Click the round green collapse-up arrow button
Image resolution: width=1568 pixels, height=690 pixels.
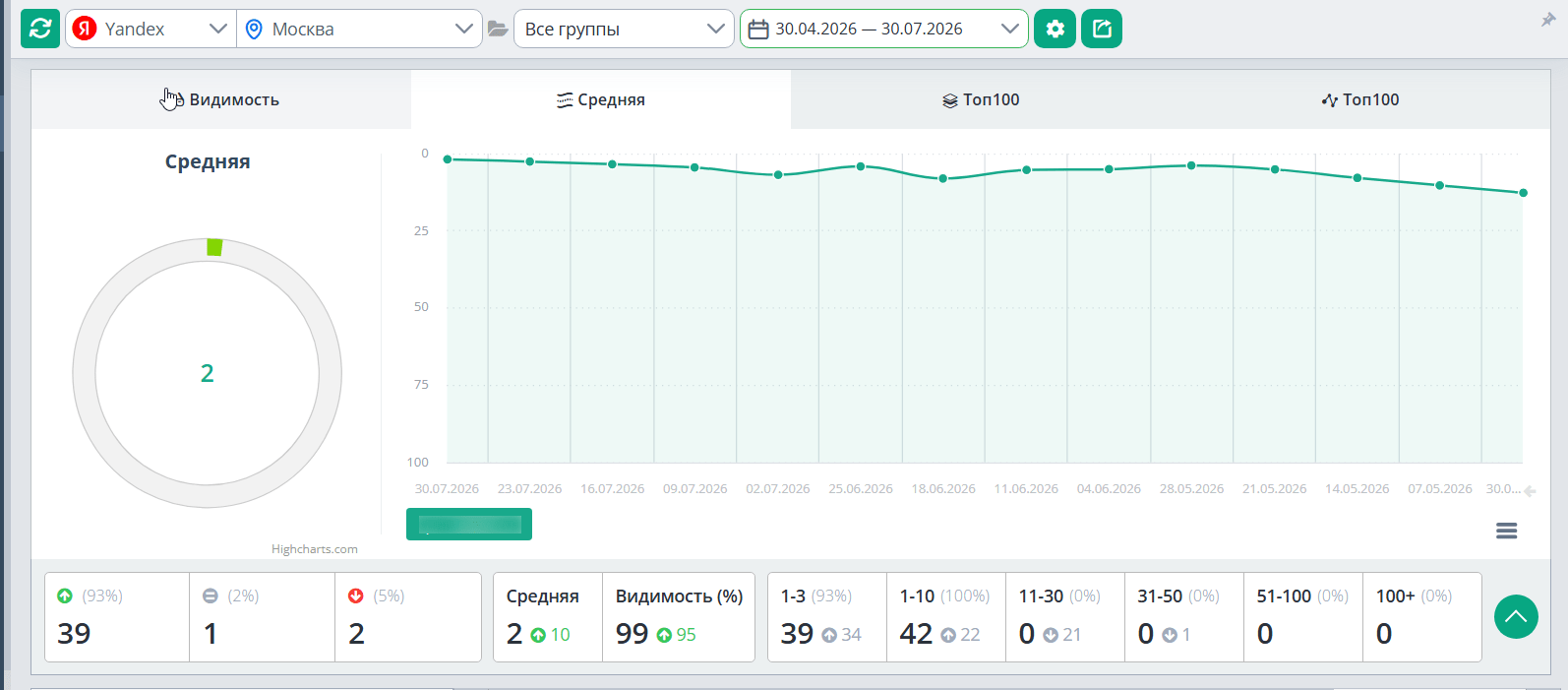click(1516, 617)
